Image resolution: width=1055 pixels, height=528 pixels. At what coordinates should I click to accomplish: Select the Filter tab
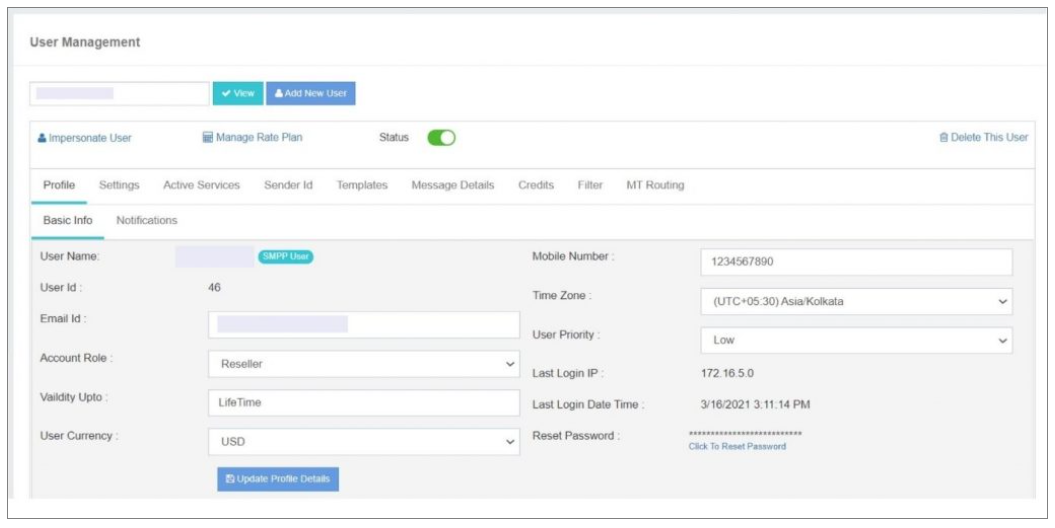(590, 185)
